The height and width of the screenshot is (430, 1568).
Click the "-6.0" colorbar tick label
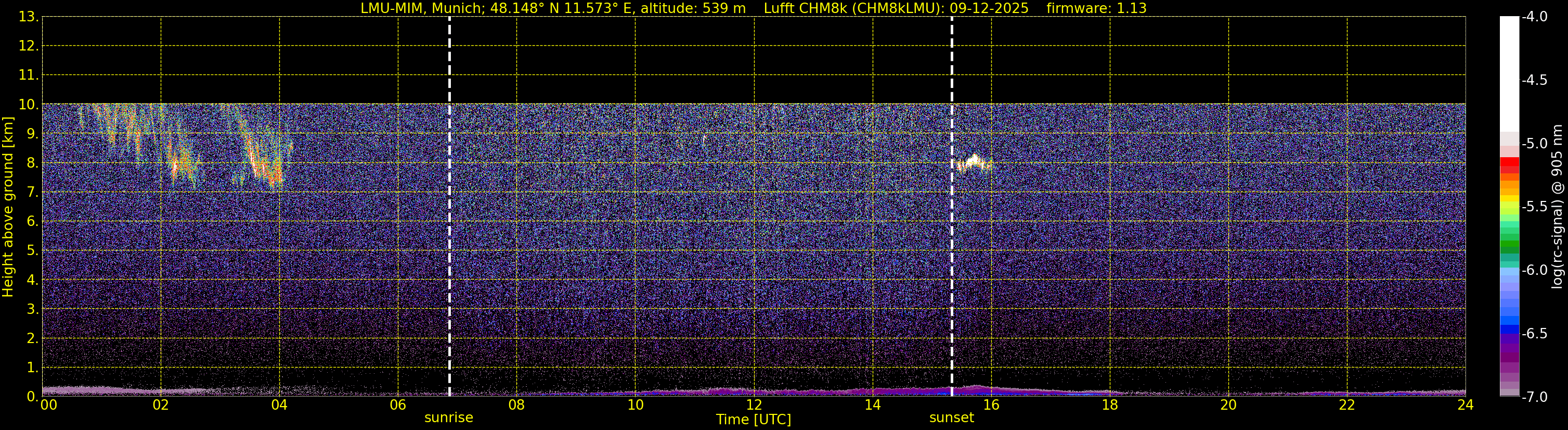pos(1535,270)
